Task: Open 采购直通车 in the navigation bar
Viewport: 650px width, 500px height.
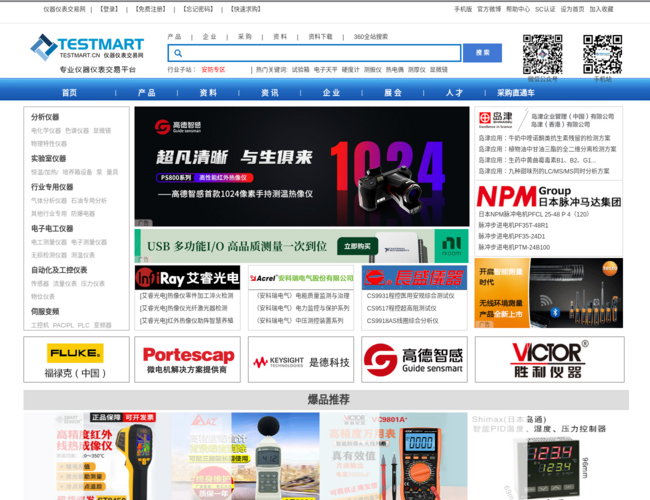Action: (x=516, y=92)
